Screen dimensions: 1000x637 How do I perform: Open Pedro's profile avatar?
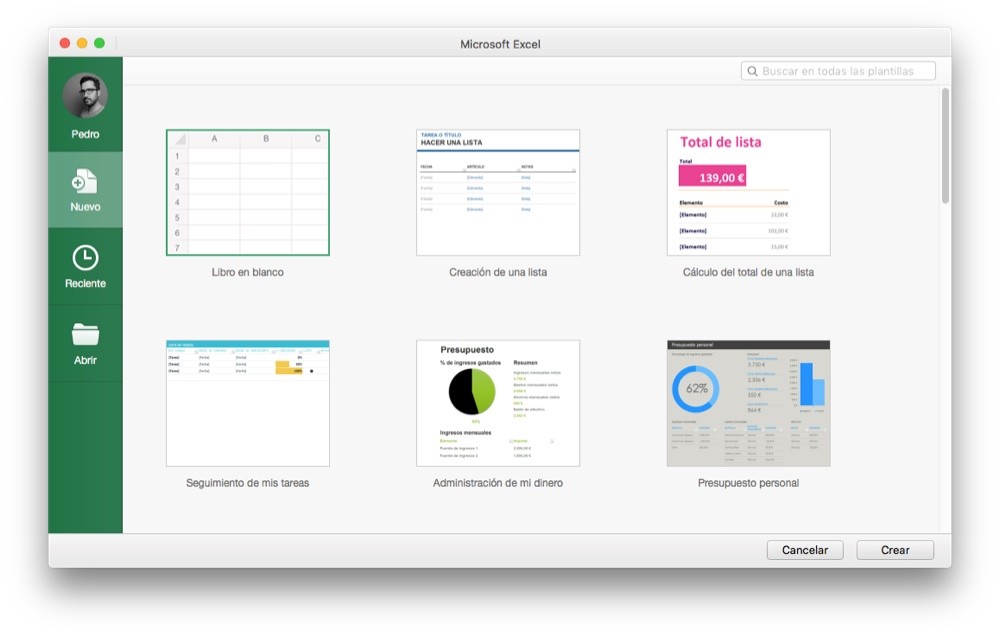point(85,96)
